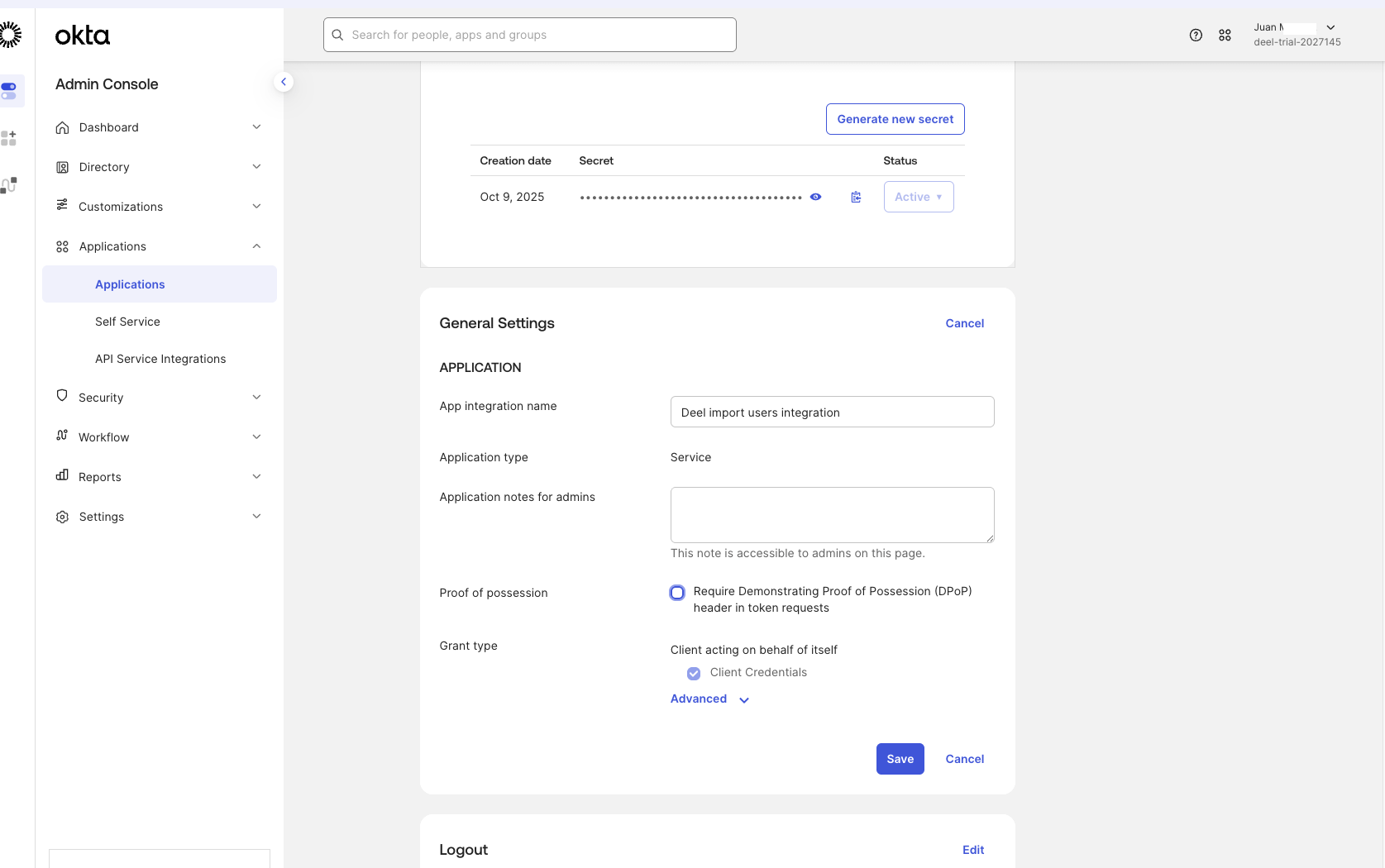Save the General Settings changes

(900, 759)
